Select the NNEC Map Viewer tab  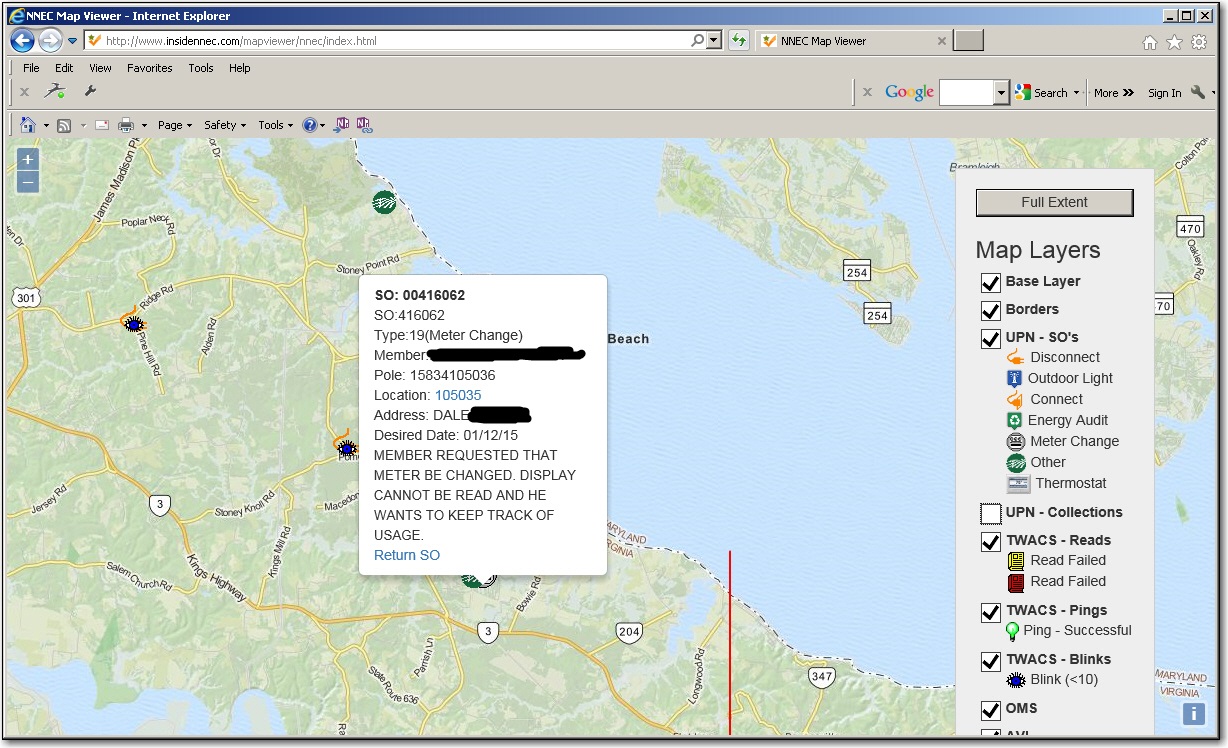(848, 41)
